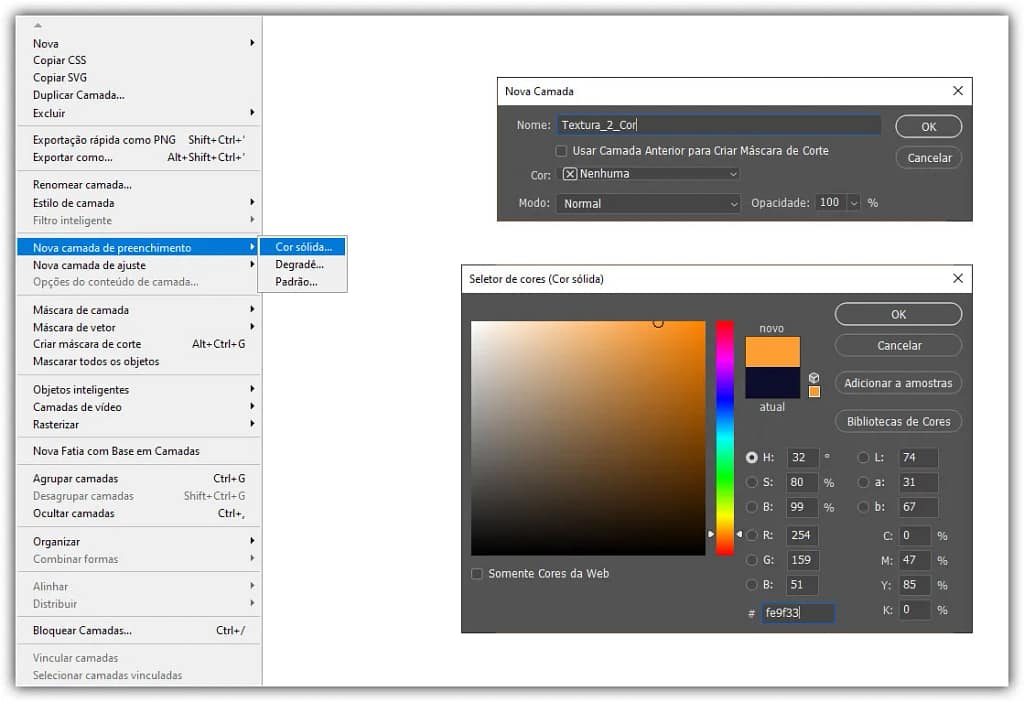The image size is (1024, 702).
Task: Click the vertical rainbow hue slider
Action: tap(725, 438)
